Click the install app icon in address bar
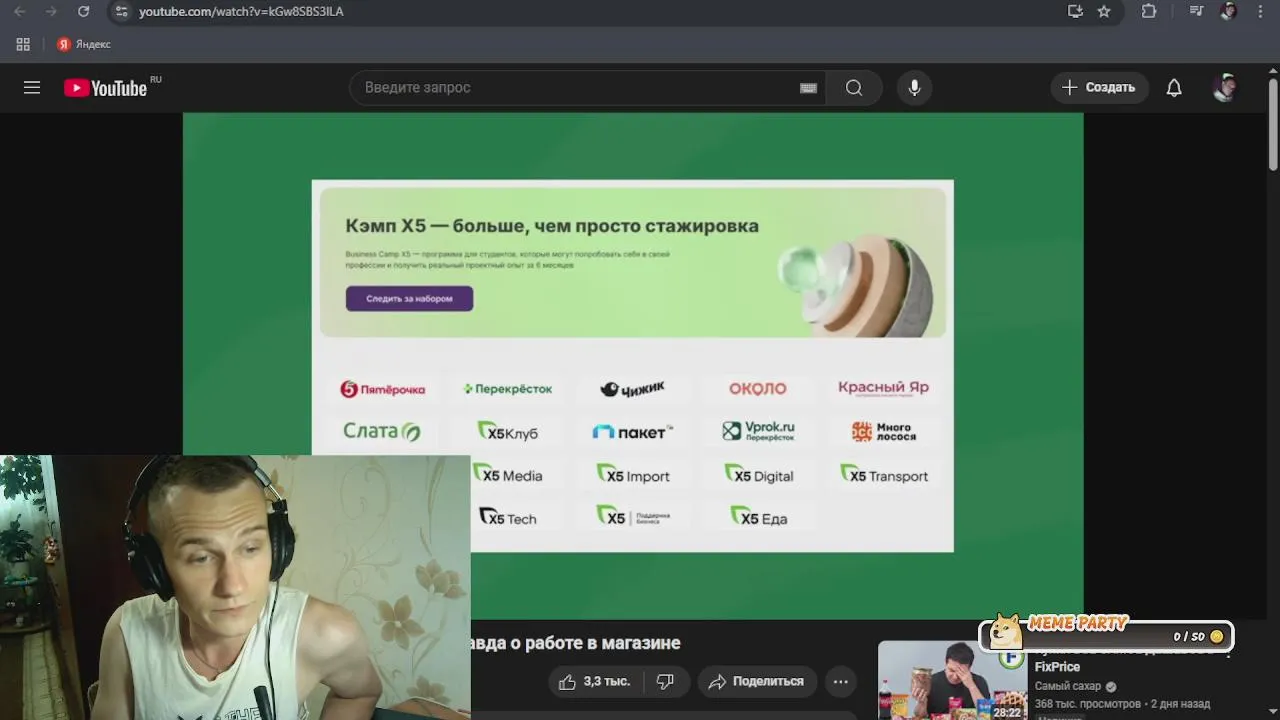This screenshot has height=720, width=1280. point(1075,12)
